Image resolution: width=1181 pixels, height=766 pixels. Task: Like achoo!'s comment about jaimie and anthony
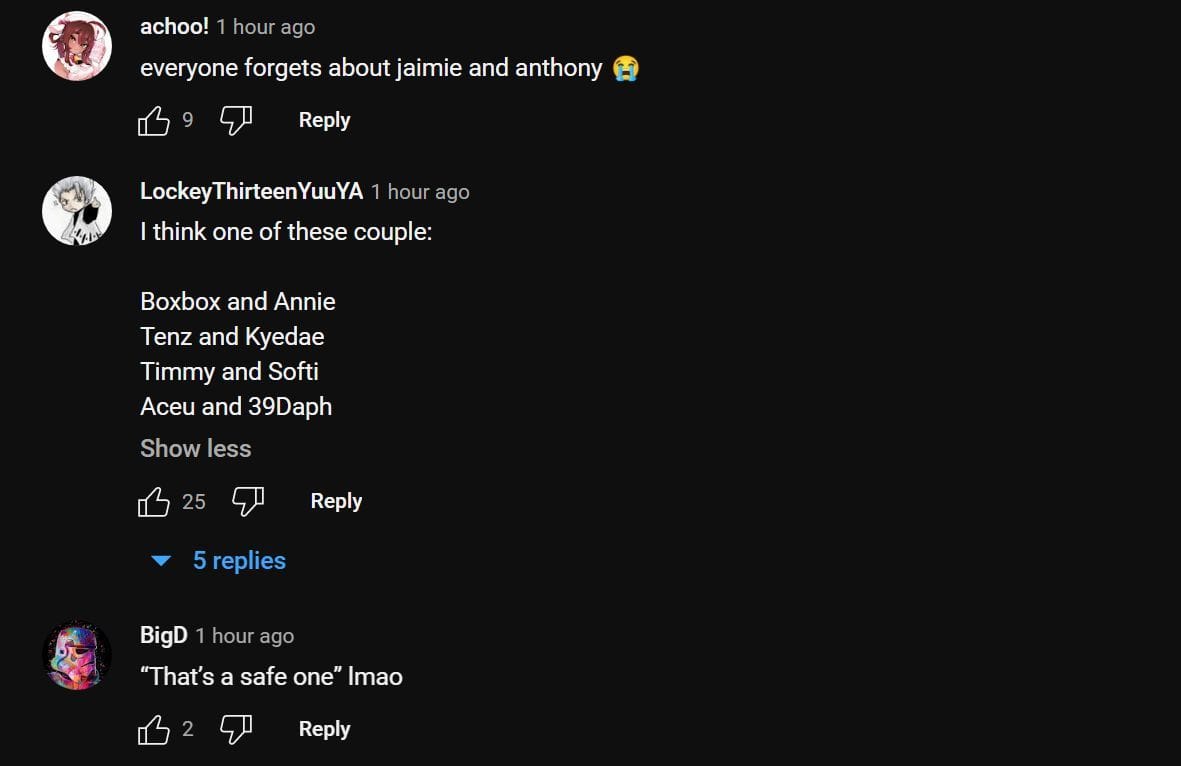point(154,121)
